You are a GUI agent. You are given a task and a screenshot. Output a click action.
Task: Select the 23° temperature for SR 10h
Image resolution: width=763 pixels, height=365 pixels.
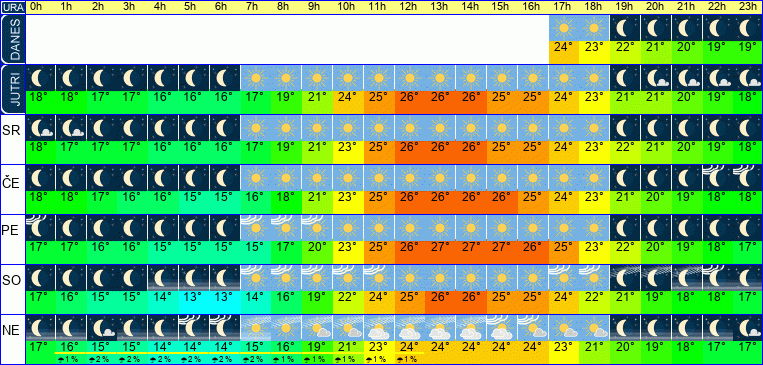pyautogui.click(x=348, y=147)
